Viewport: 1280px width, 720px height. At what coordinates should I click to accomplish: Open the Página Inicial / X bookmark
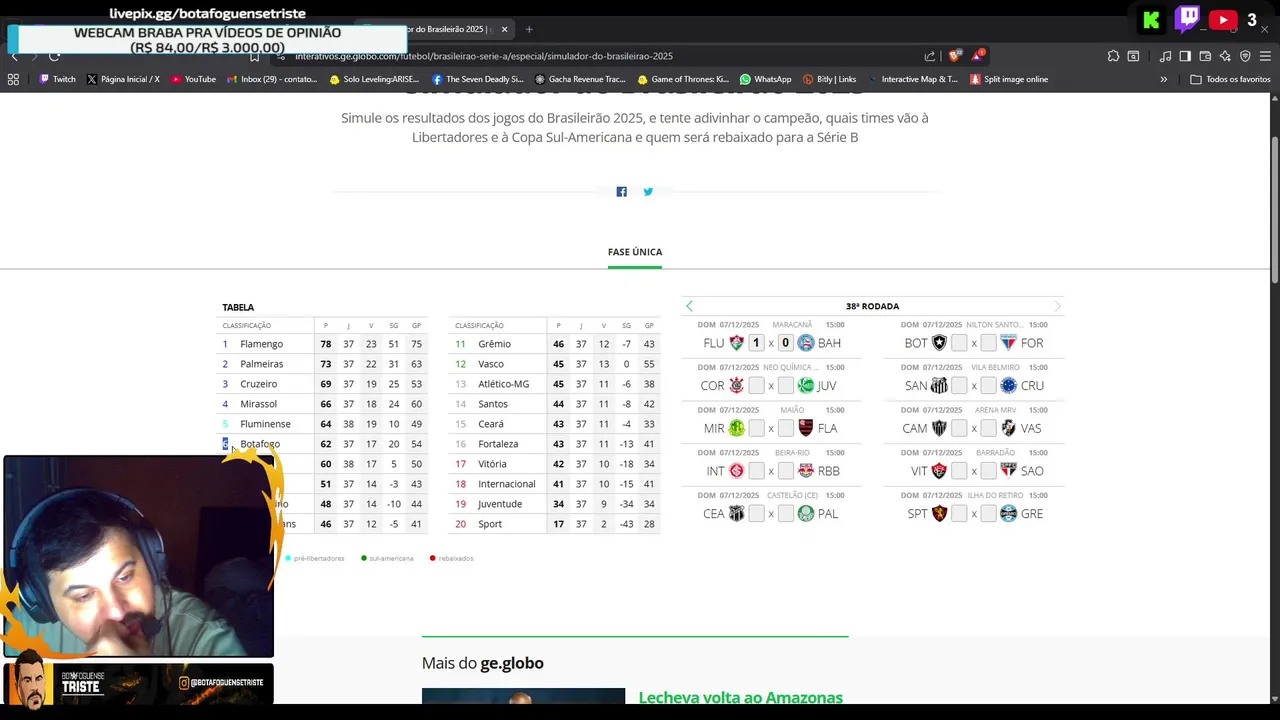click(x=123, y=79)
